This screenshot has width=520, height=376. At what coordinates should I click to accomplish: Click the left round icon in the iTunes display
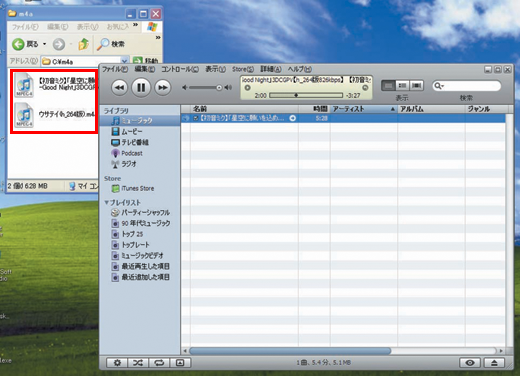coord(247,88)
